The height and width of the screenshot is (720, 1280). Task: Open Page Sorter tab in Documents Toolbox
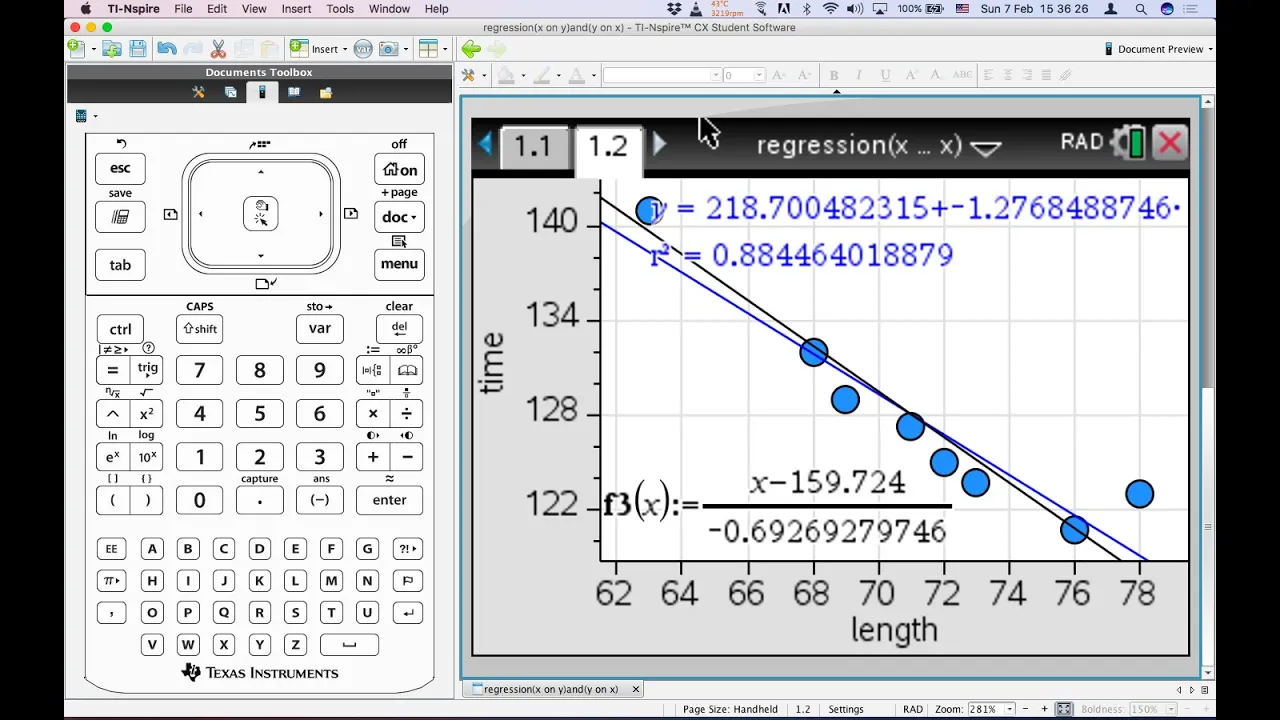[x=231, y=92]
